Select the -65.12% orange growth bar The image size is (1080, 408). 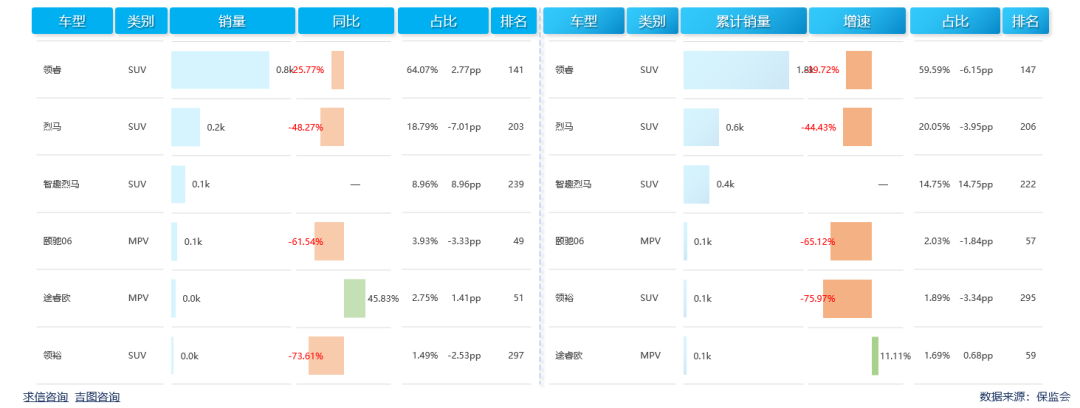pyautogui.click(x=851, y=241)
